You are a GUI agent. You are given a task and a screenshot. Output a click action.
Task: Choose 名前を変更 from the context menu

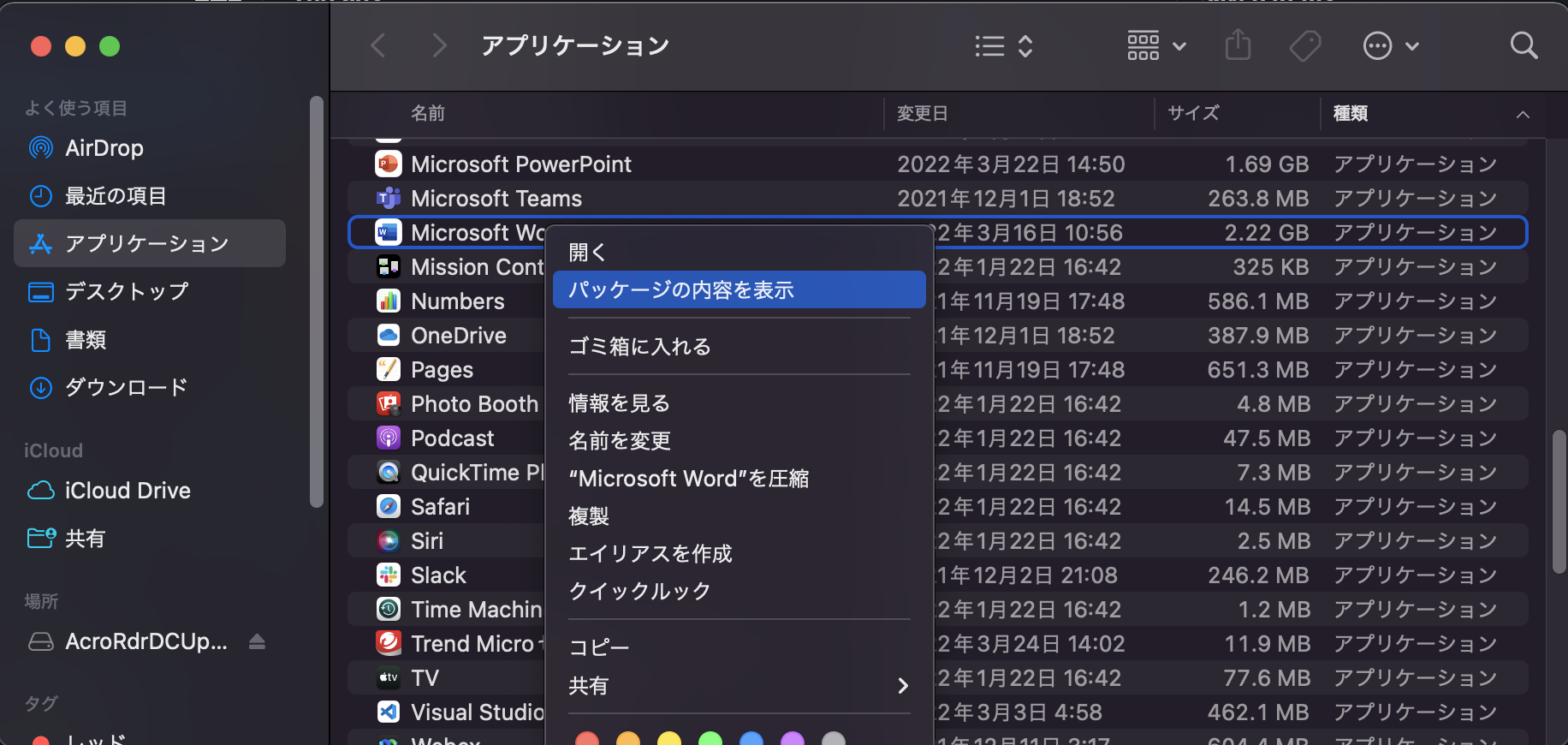[x=739, y=440]
